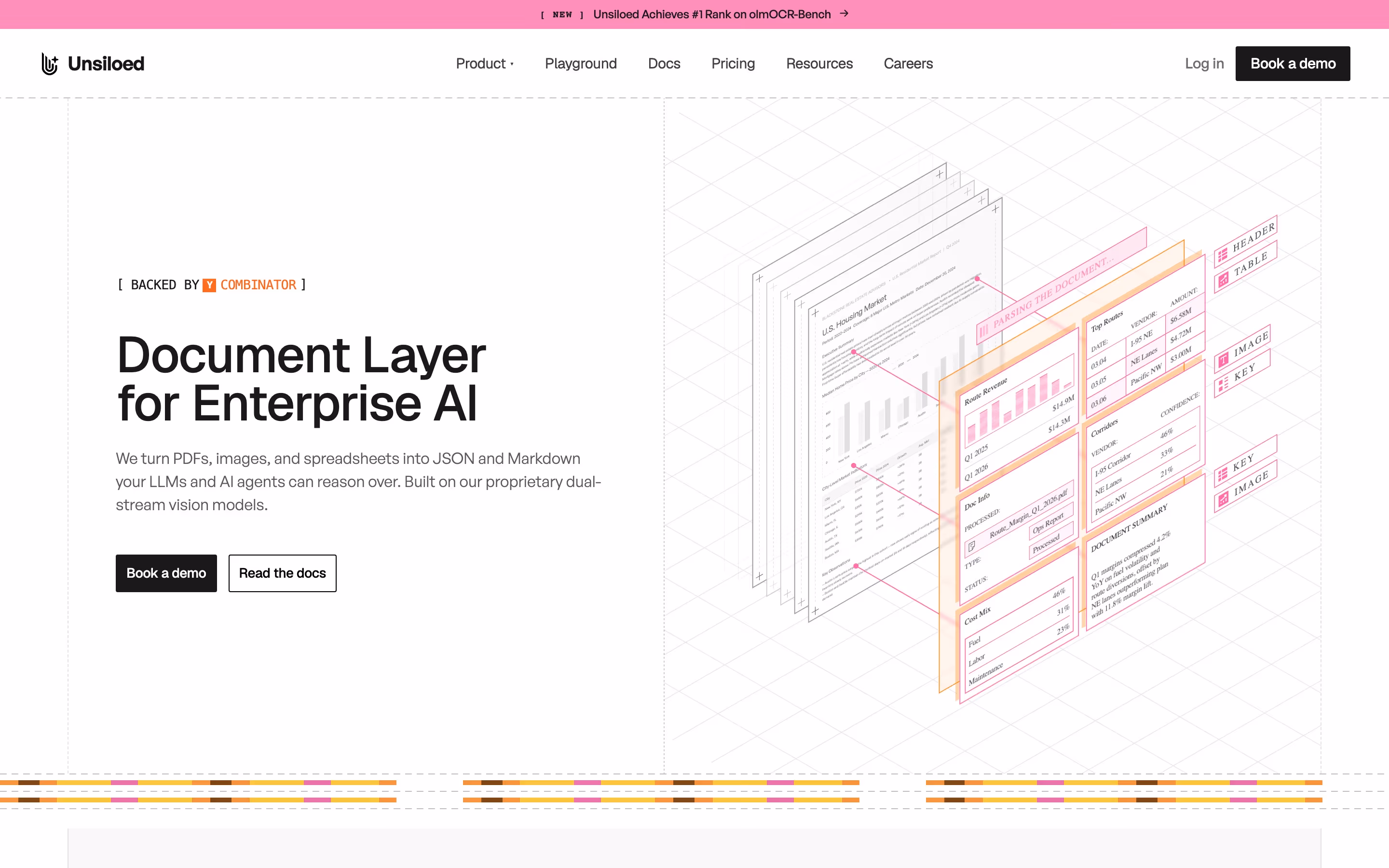Viewport: 1389px width, 868px height.
Task: Click Book a demo in the header
Action: (x=1293, y=64)
